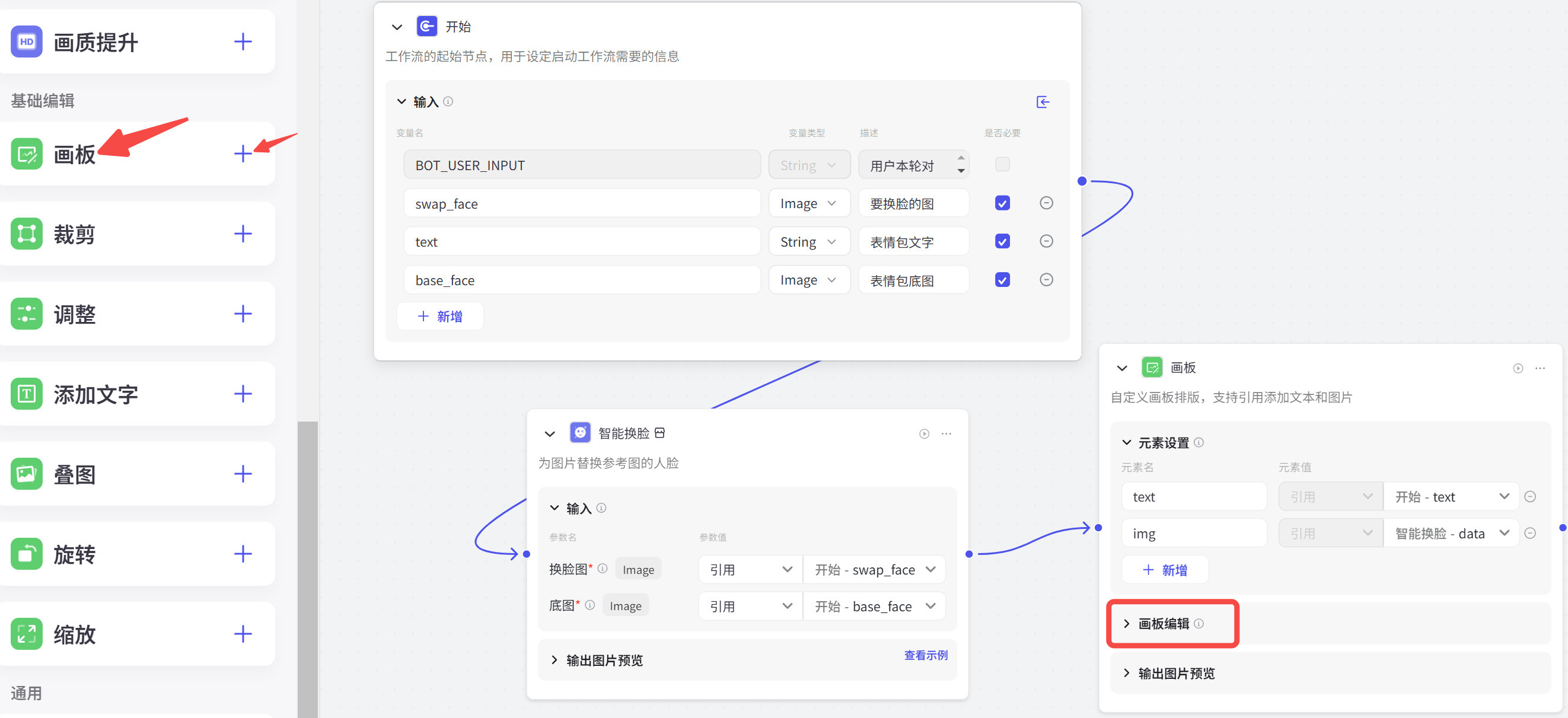This screenshot has height=718, width=1568.
Task: Open the text variable String type dropdown
Action: coord(808,241)
